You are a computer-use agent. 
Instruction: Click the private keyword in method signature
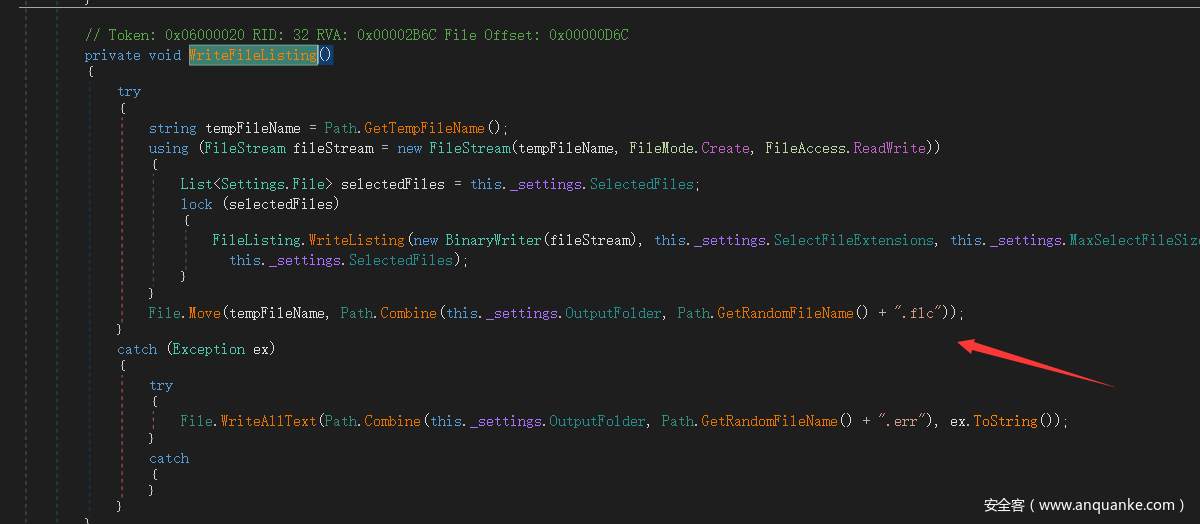click(x=112, y=55)
